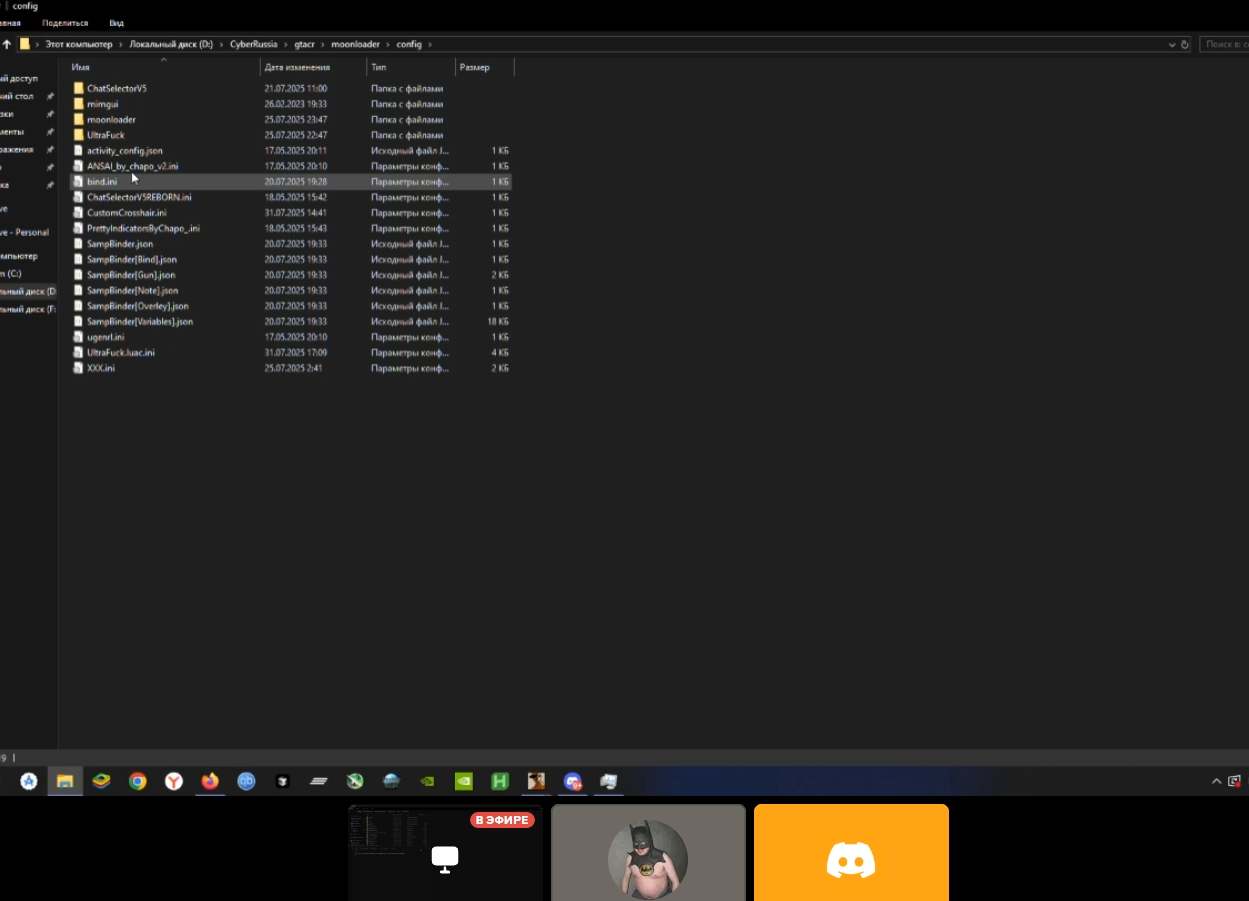Open Discord from the taskbar
The image size is (1249, 901).
point(572,781)
